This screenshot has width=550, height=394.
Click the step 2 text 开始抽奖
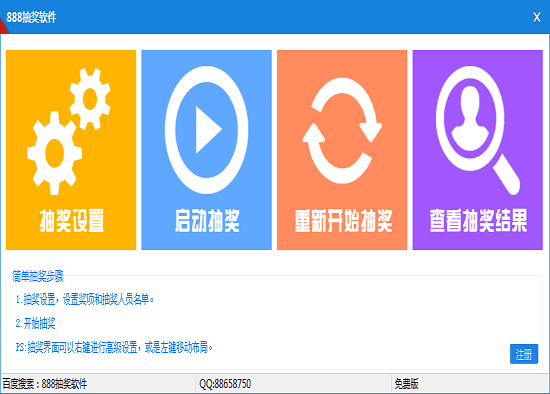pos(35,323)
